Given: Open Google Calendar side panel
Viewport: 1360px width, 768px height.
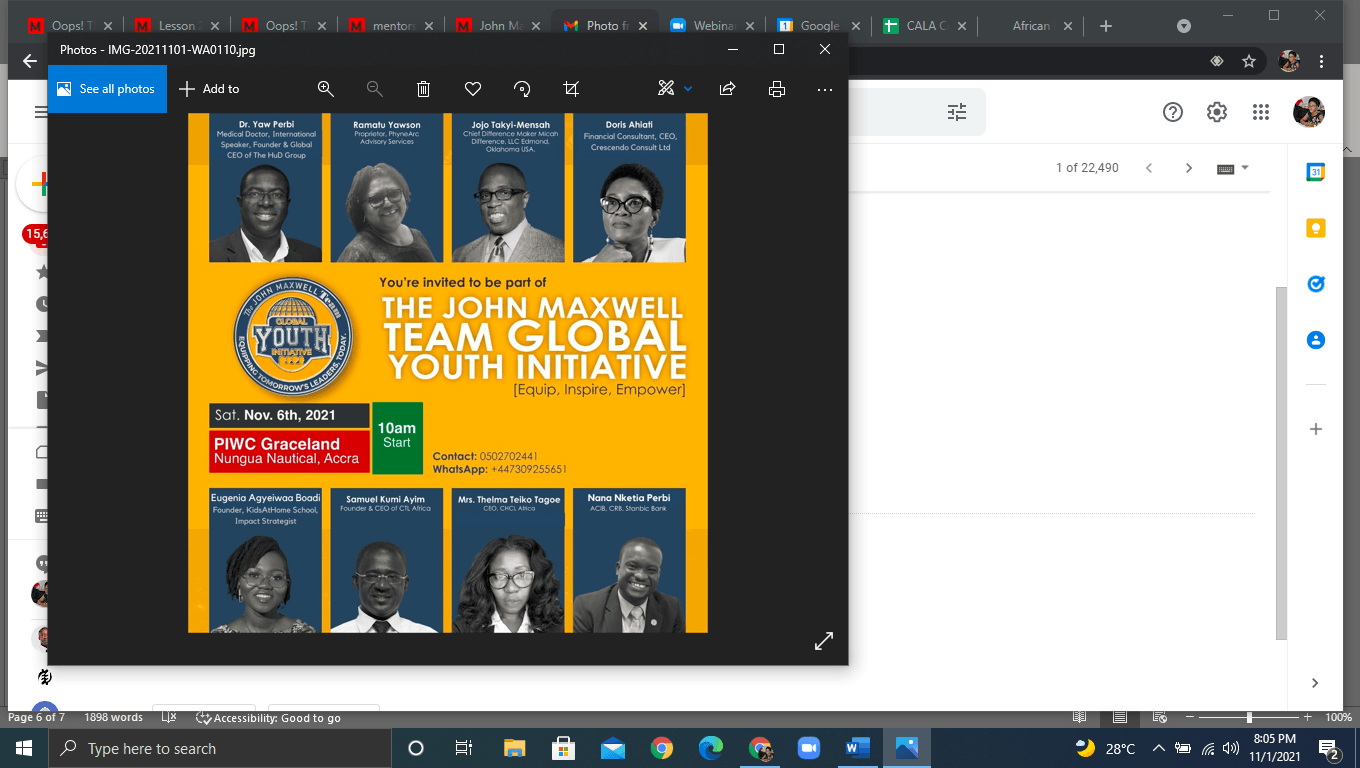Looking at the screenshot, I should [x=1316, y=172].
